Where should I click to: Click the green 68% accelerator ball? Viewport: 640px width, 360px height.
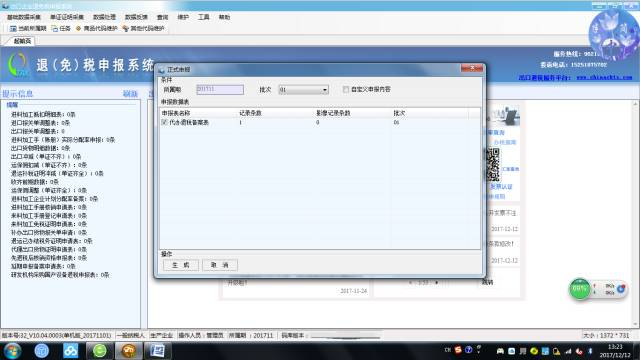point(579,289)
